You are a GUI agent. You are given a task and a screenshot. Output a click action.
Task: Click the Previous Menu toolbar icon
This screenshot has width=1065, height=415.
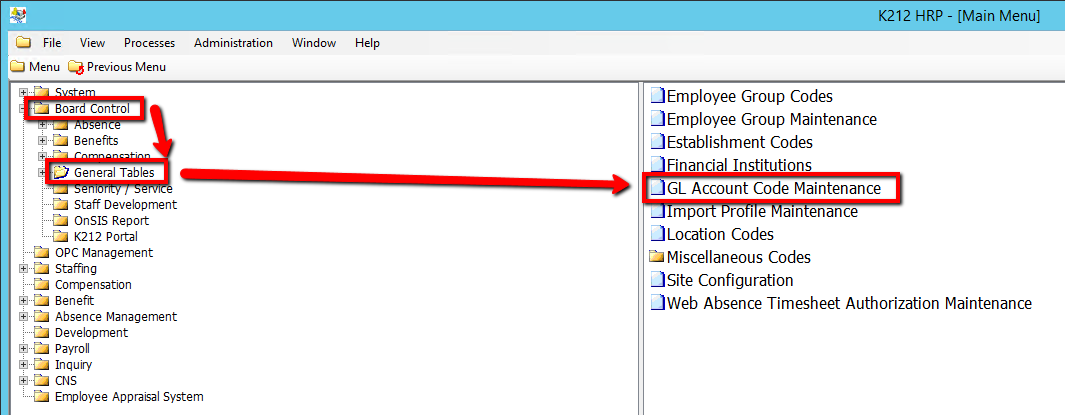point(76,67)
